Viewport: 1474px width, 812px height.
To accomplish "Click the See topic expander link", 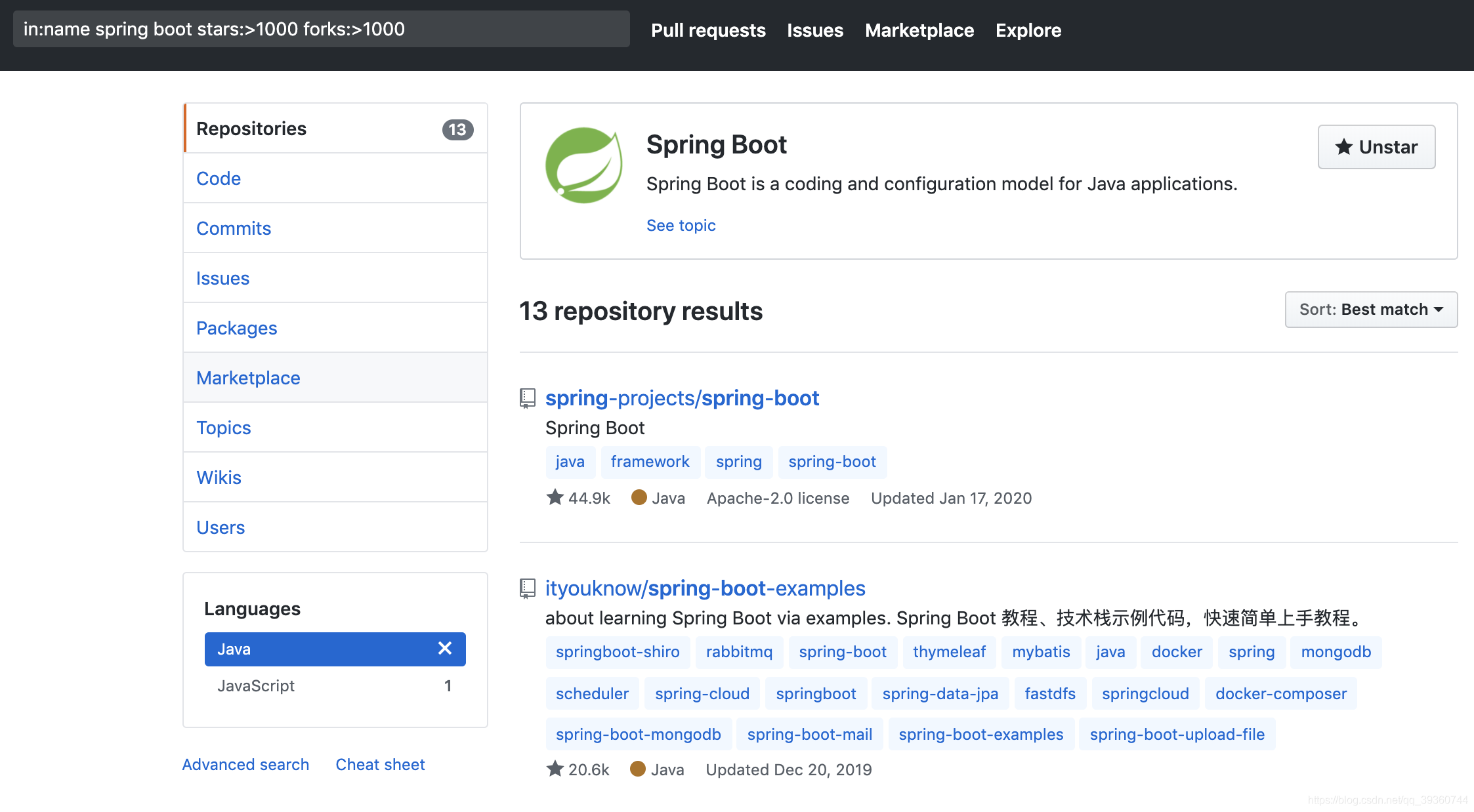I will [681, 225].
